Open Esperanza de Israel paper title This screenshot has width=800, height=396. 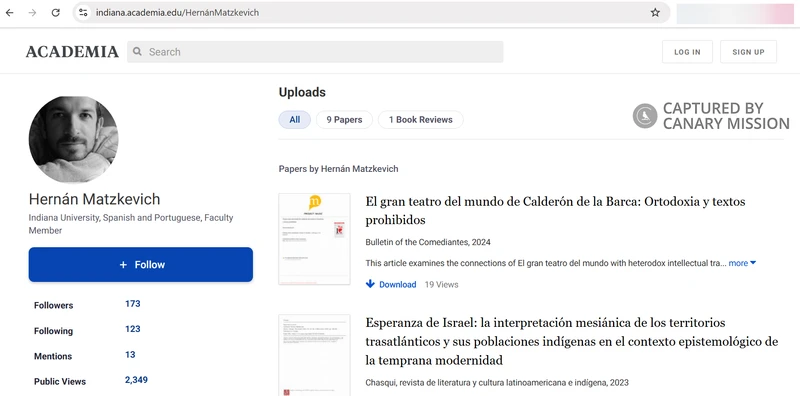pyautogui.click(x=571, y=341)
